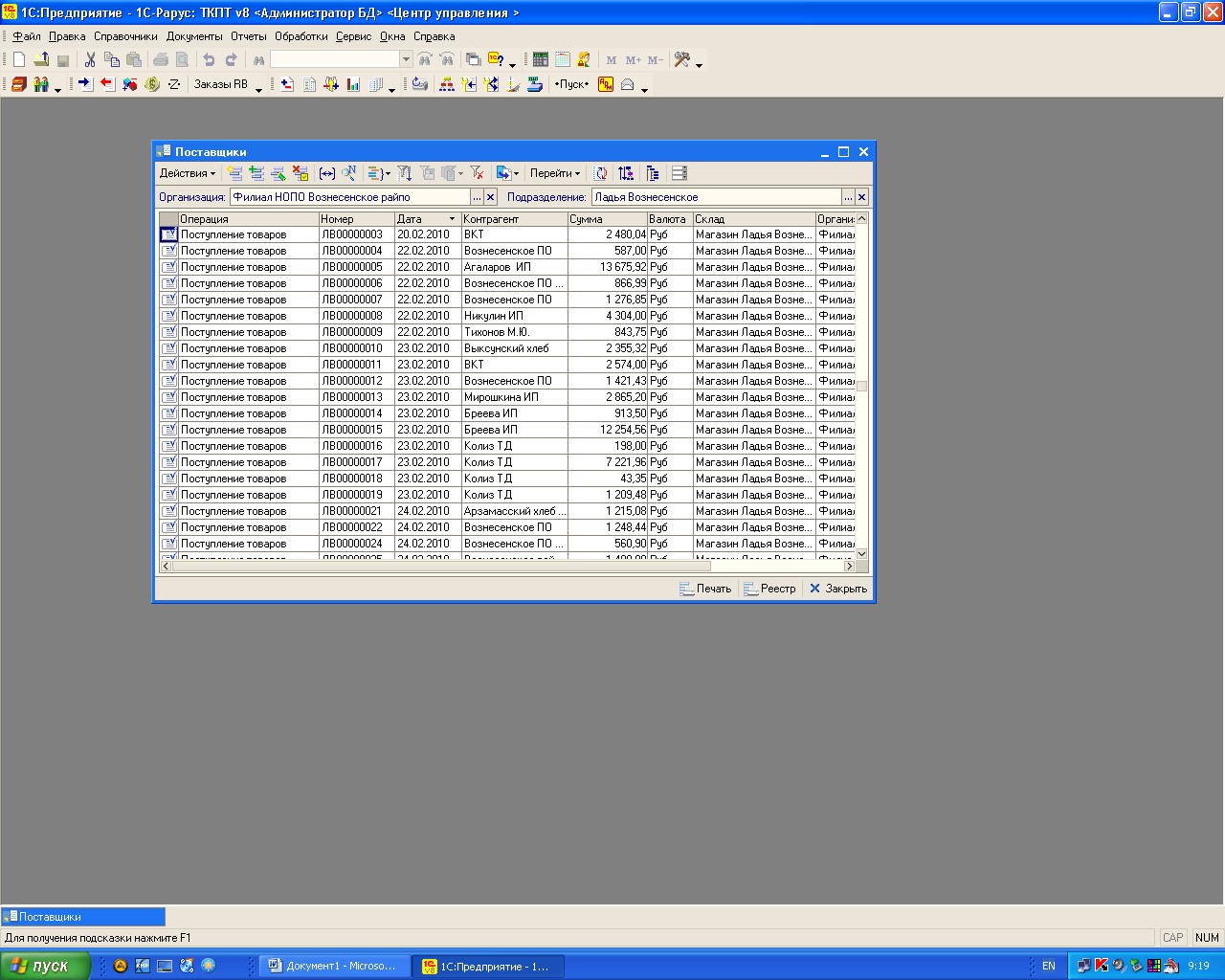Open the Windows пуск start button
This screenshot has height=980, width=1225.
tap(45, 966)
